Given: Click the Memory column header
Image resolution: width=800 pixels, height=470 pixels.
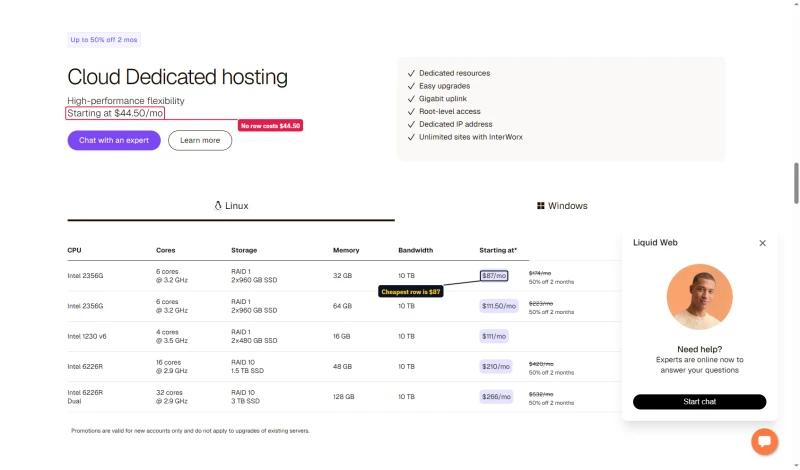Looking at the screenshot, I should point(346,250).
